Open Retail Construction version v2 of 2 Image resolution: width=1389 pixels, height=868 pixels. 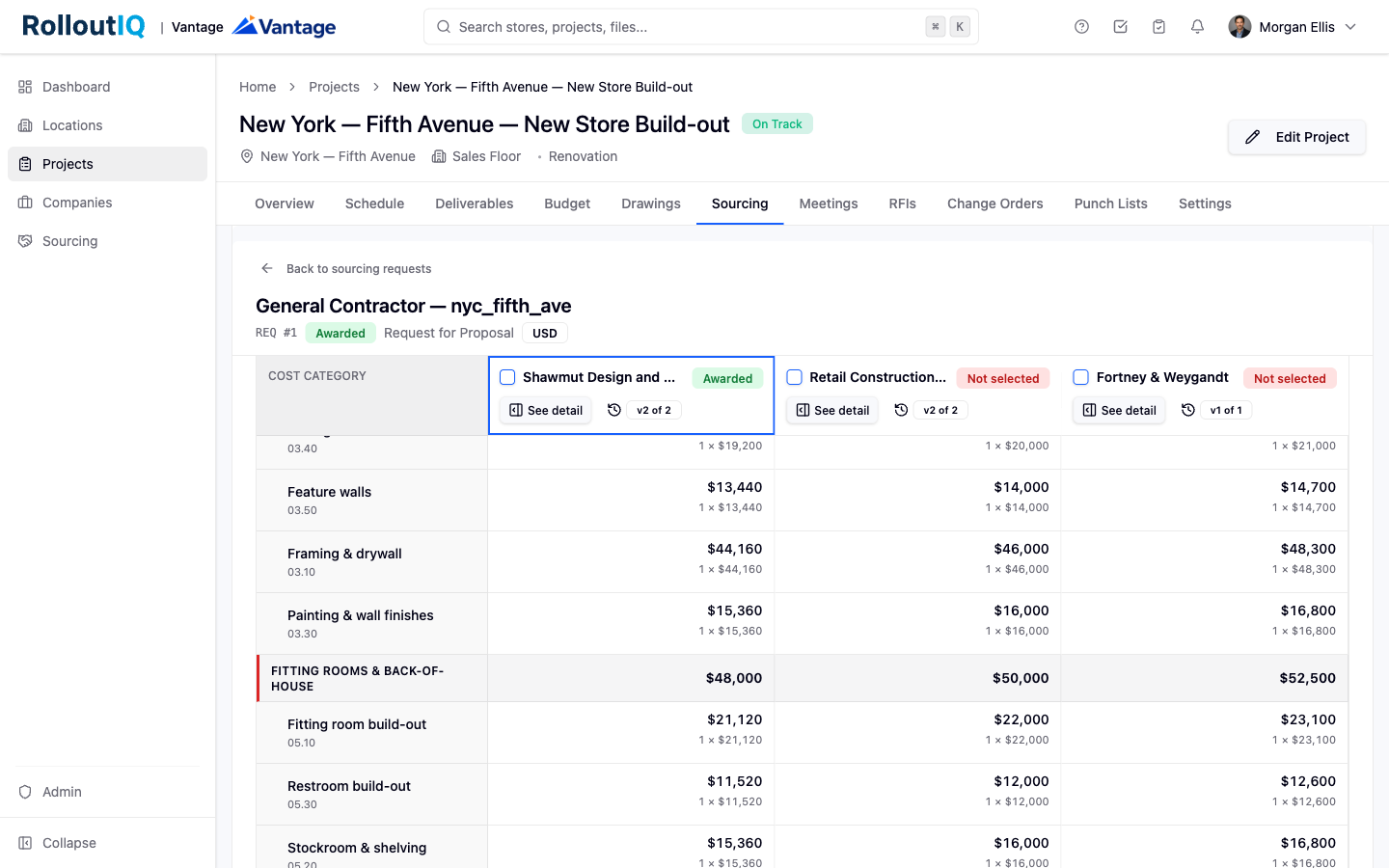940,410
